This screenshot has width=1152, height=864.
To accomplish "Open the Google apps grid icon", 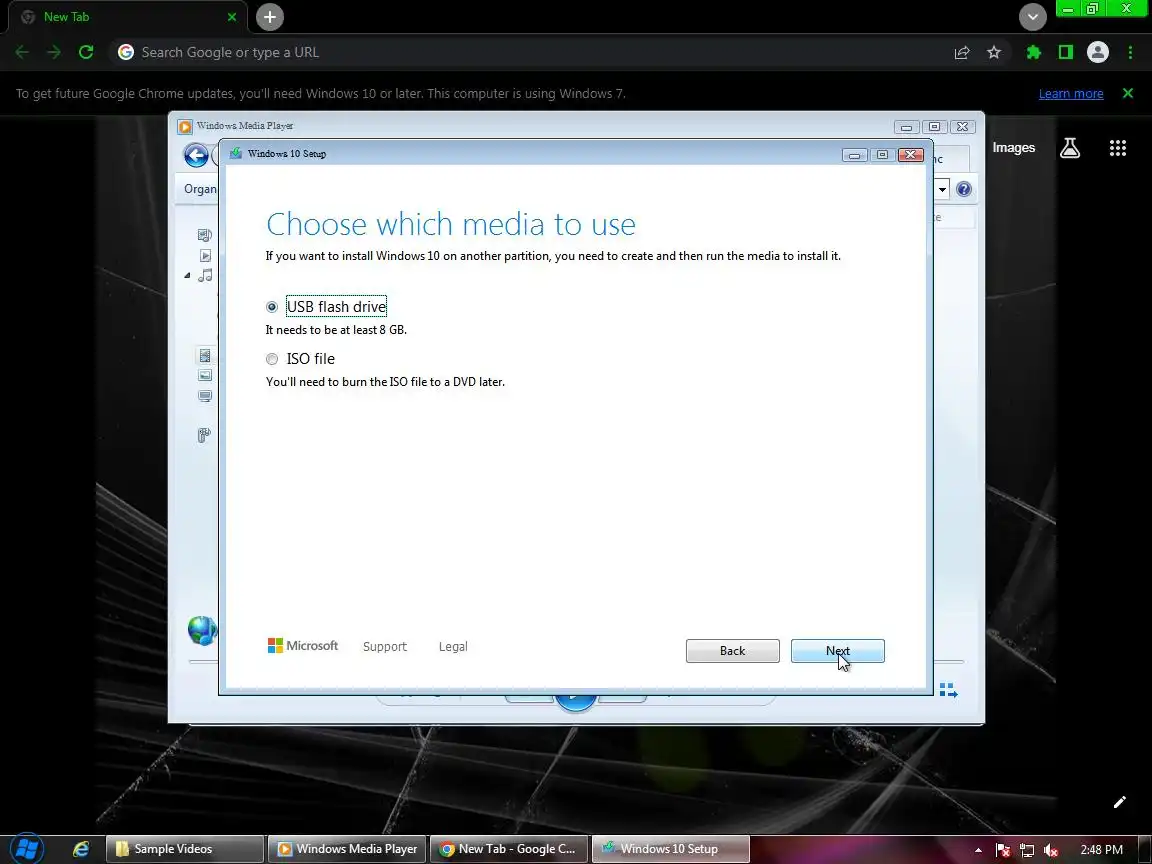I will tap(1117, 148).
